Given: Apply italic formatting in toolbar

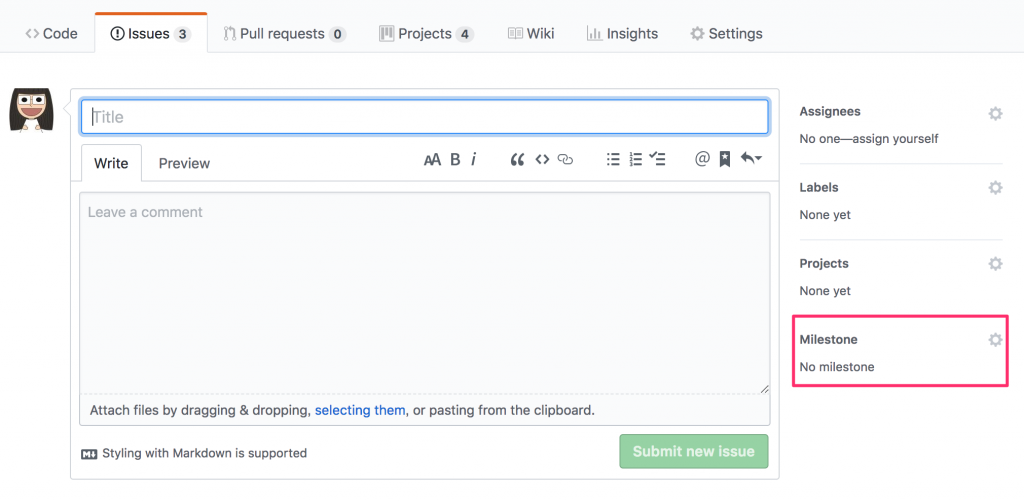Looking at the screenshot, I should click(474, 159).
